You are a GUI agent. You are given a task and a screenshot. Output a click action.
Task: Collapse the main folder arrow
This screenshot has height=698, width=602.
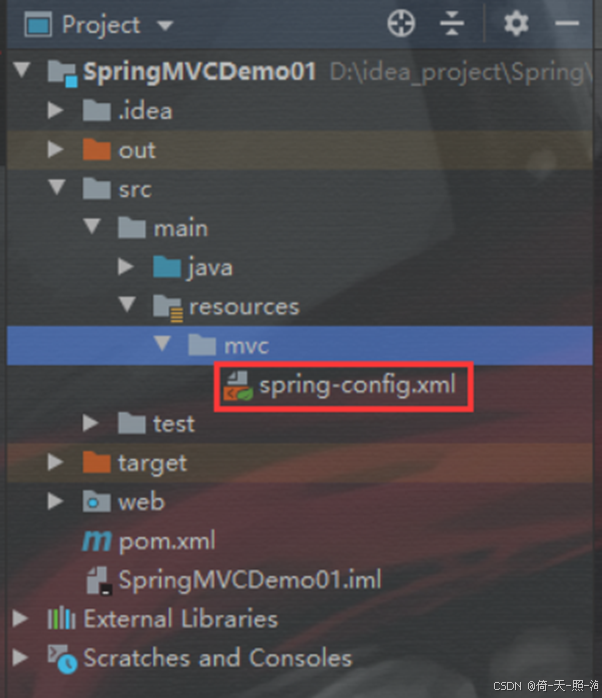pos(92,227)
